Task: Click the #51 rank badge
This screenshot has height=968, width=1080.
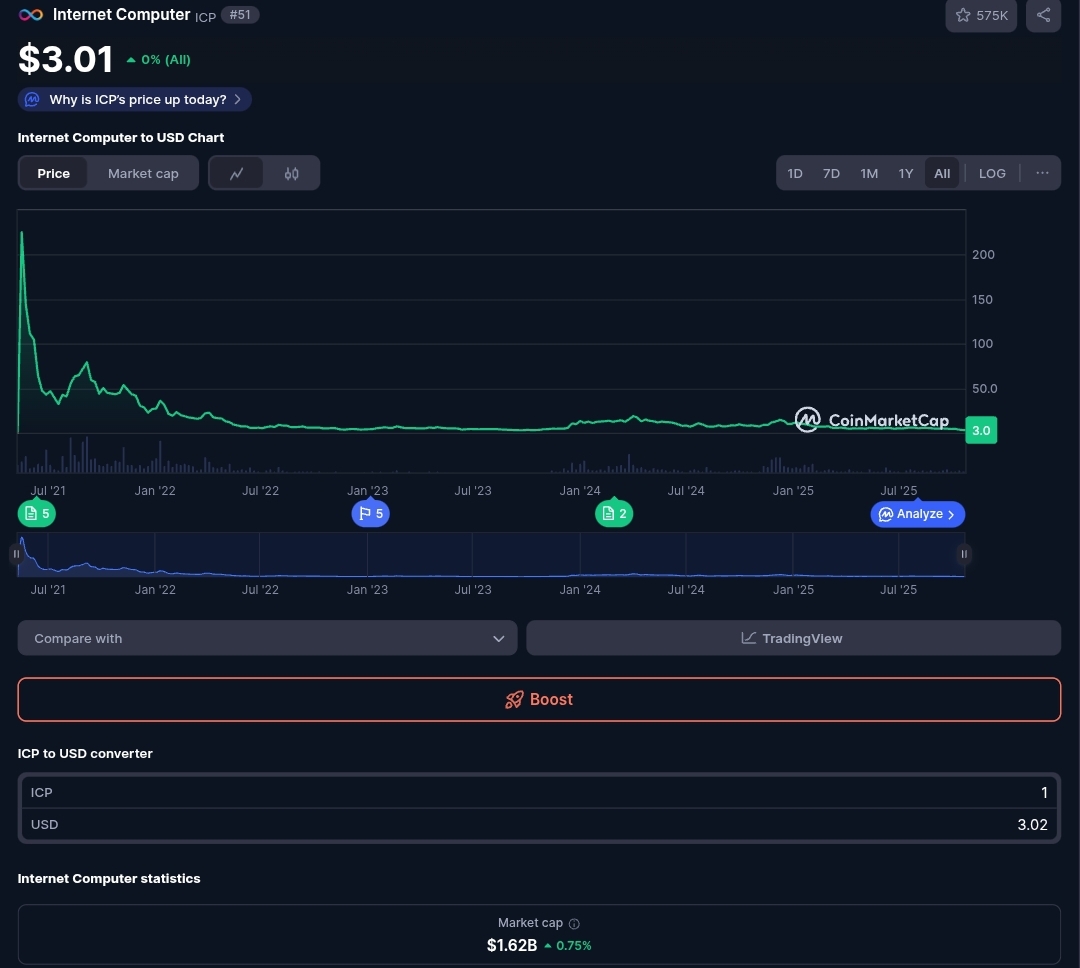Action: (x=240, y=14)
